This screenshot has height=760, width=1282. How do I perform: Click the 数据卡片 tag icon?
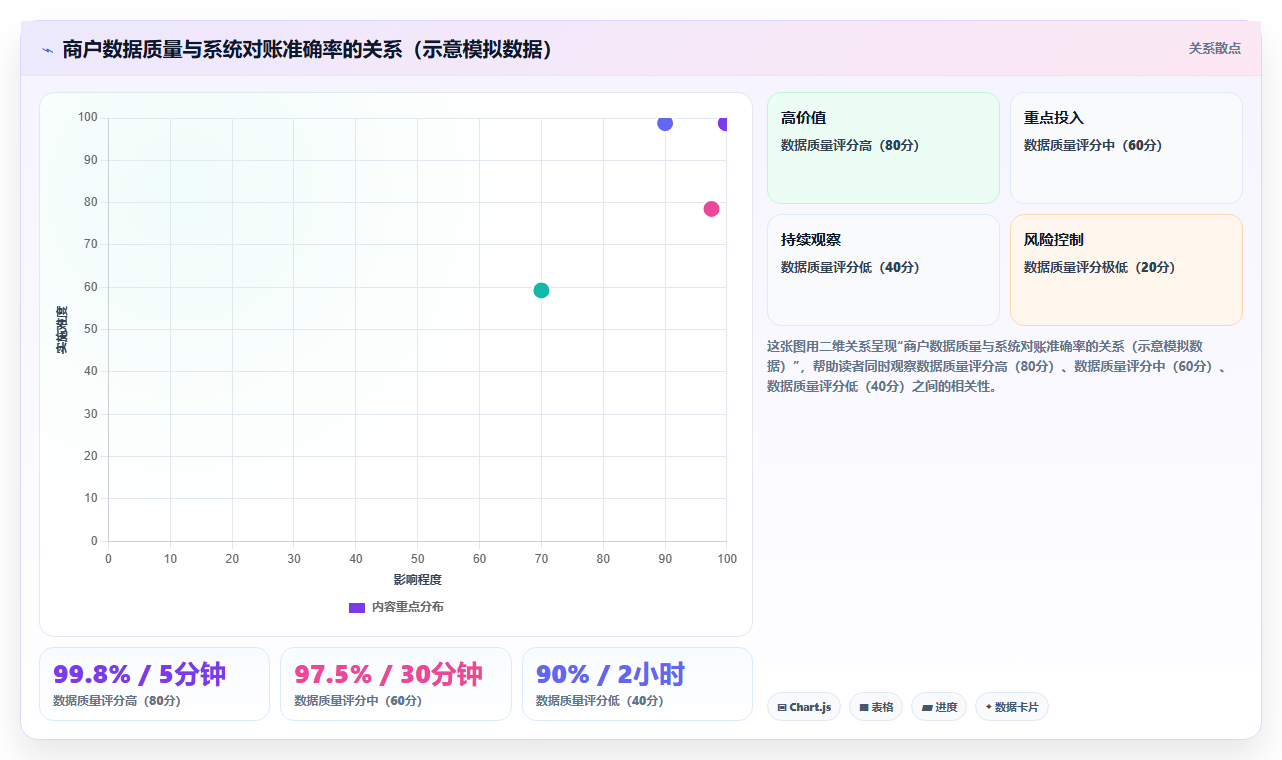[988, 707]
